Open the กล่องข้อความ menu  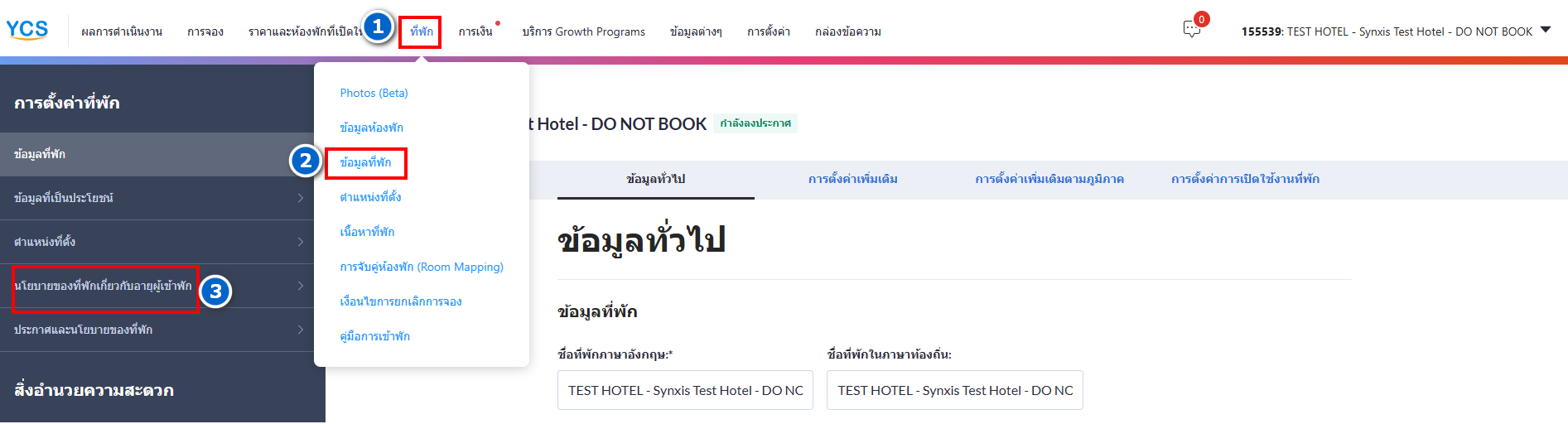point(848,31)
